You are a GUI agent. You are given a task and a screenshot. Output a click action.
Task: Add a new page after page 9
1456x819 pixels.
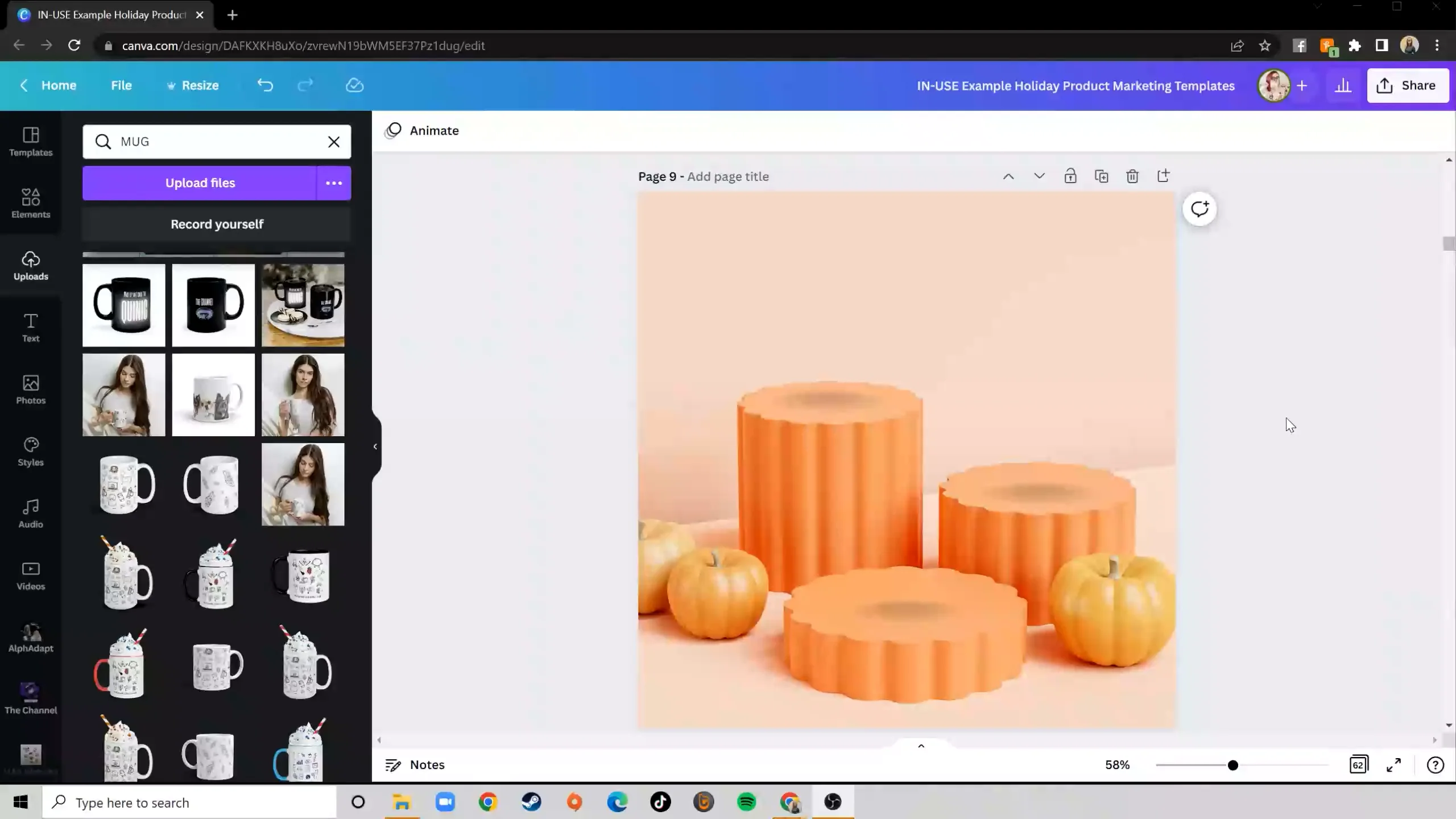(1163, 176)
